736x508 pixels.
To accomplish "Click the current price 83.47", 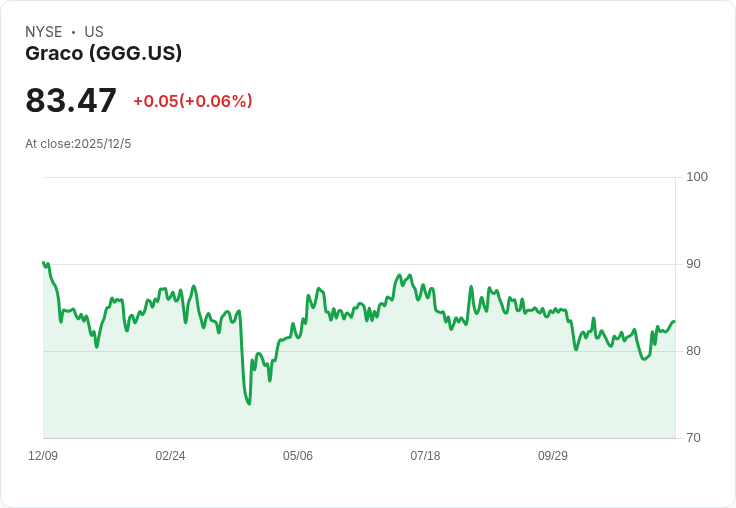I will (71, 101).
